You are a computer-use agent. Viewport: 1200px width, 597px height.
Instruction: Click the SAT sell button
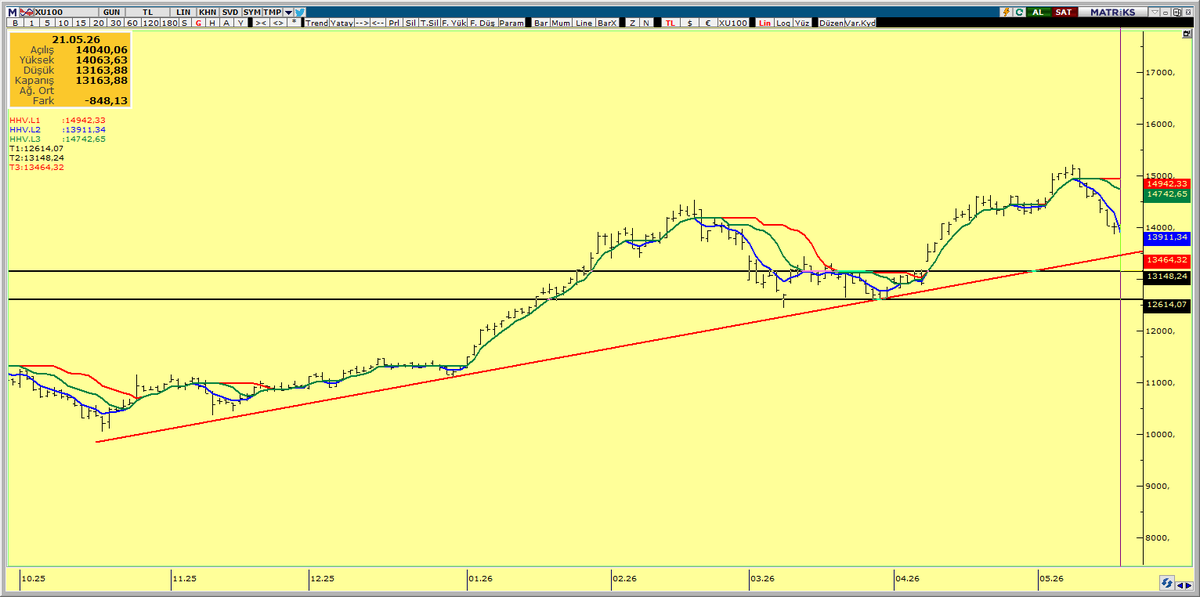tap(1064, 12)
